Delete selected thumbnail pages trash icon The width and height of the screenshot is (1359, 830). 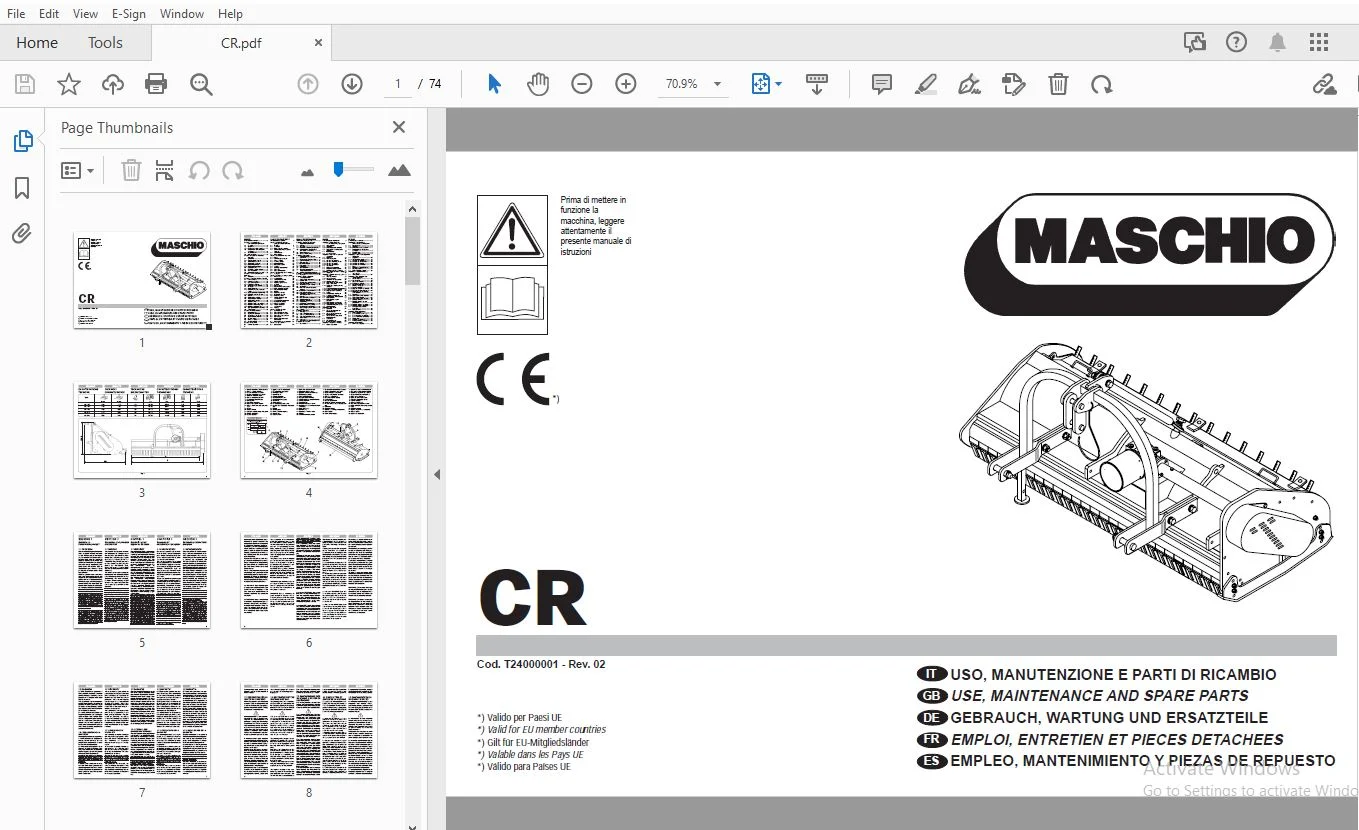[x=131, y=170]
